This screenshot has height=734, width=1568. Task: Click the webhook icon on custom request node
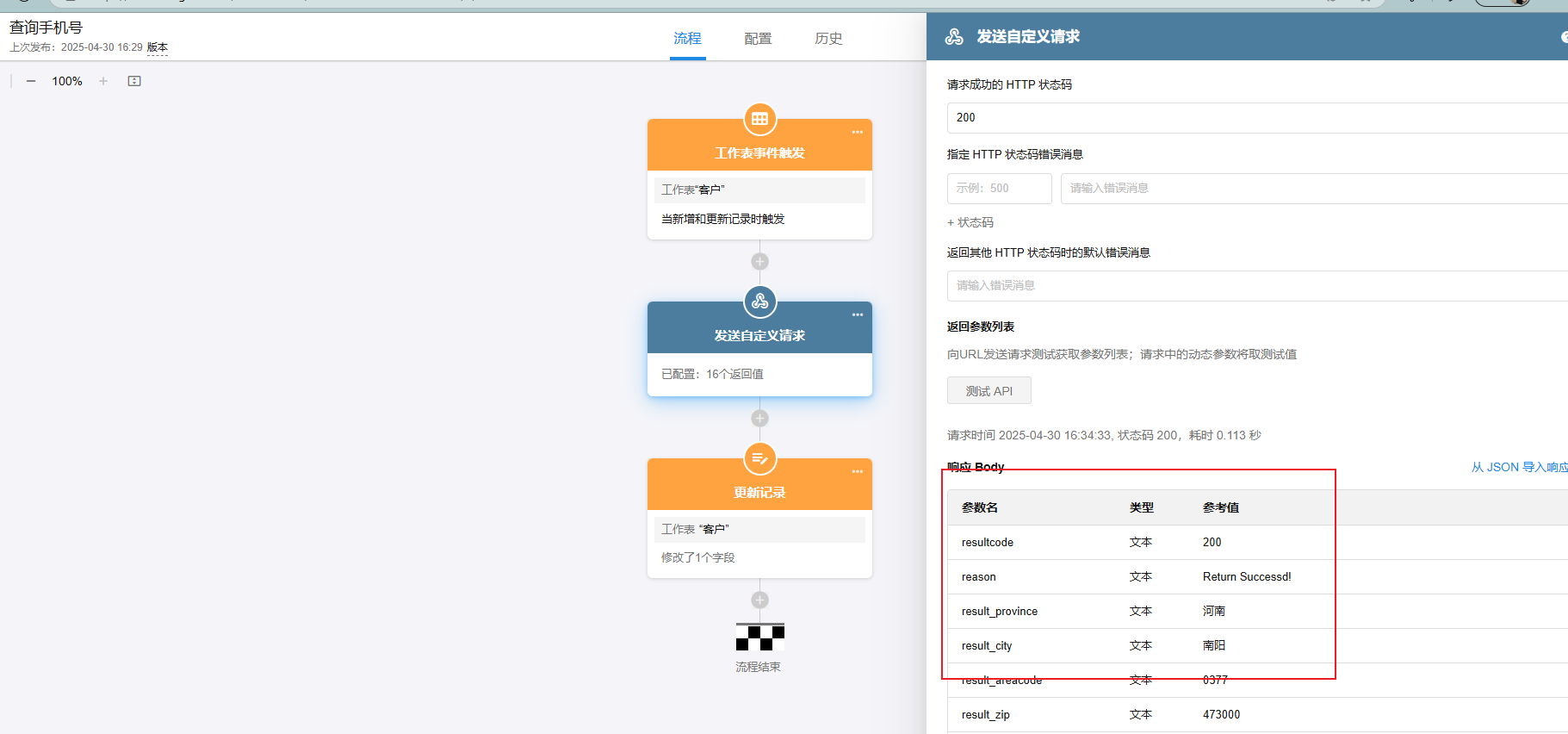(759, 302)
